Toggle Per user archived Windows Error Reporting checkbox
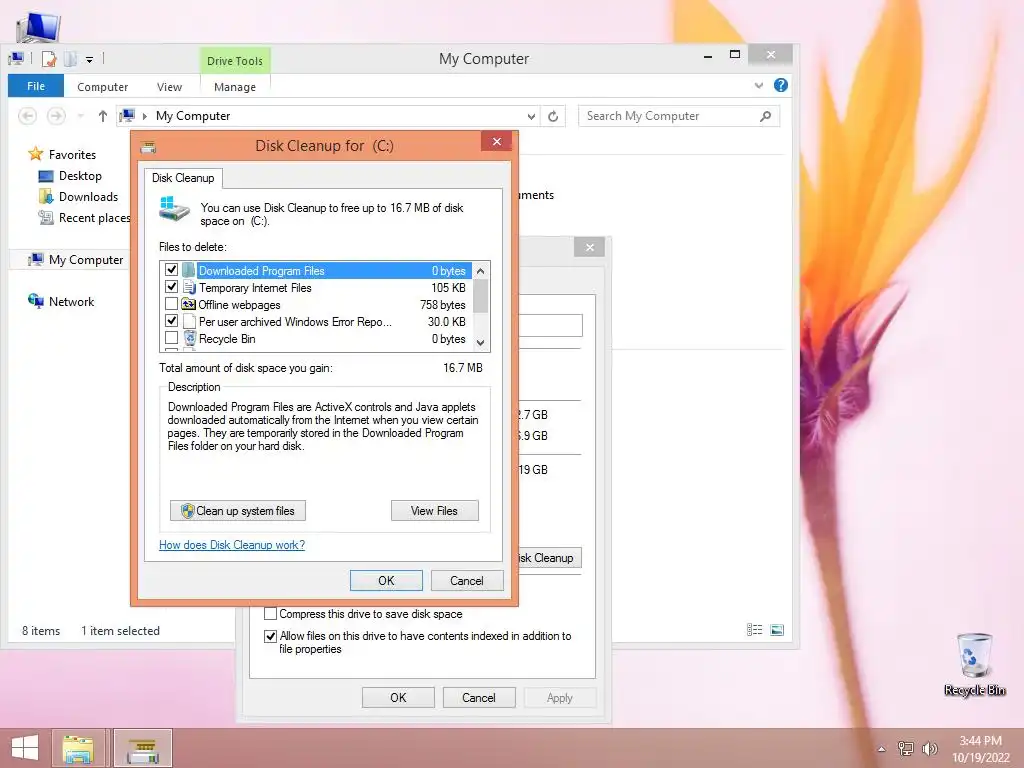 (171, 321)
